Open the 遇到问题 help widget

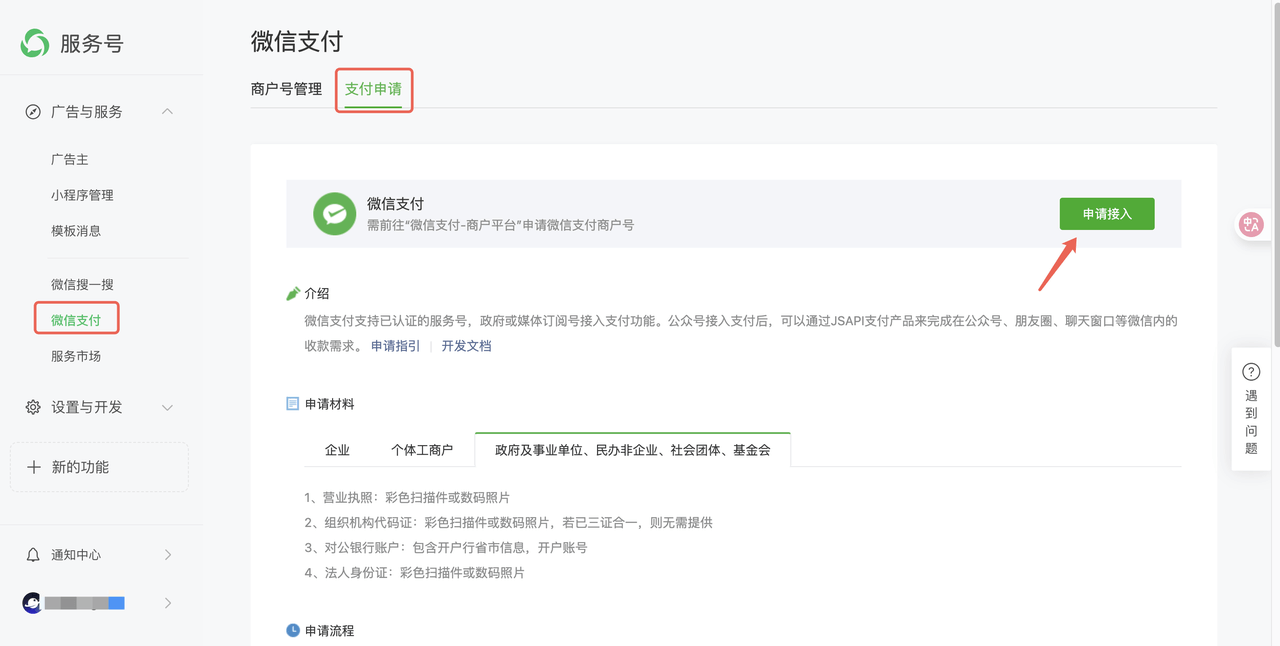pyautogui.click(x=1251, y=410)
